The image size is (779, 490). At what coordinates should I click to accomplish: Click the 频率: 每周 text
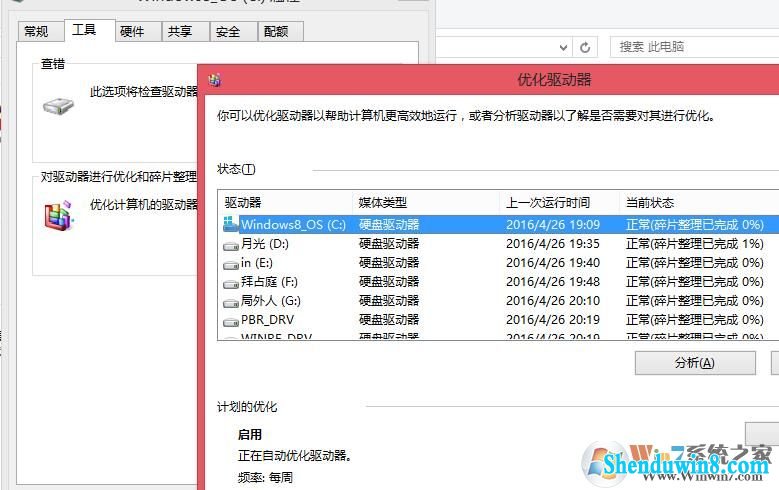(x=265, y=478)
